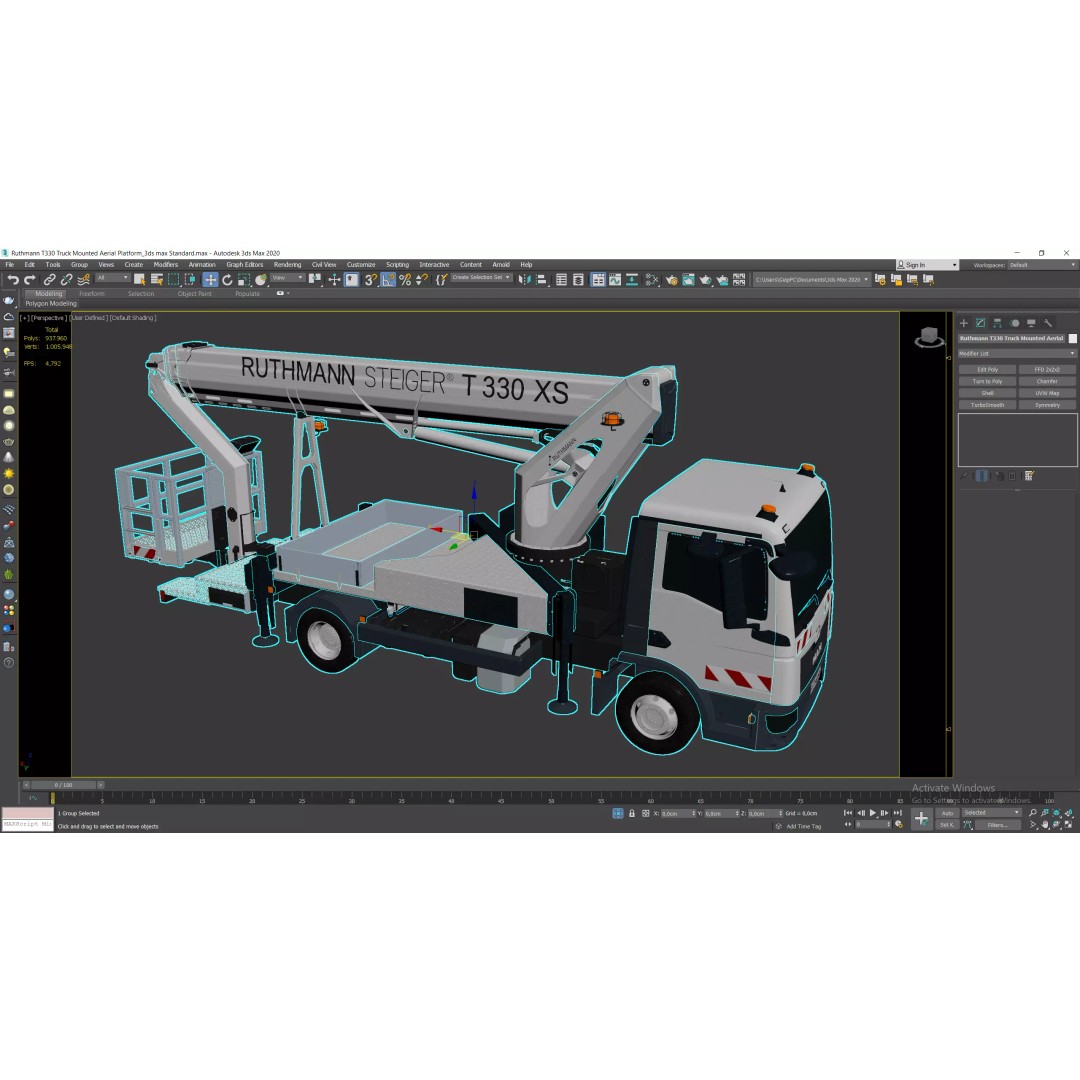Screen dimensions: 1080x1080
Task: Toggle the Angle Snap button
Action: point(388,280)
